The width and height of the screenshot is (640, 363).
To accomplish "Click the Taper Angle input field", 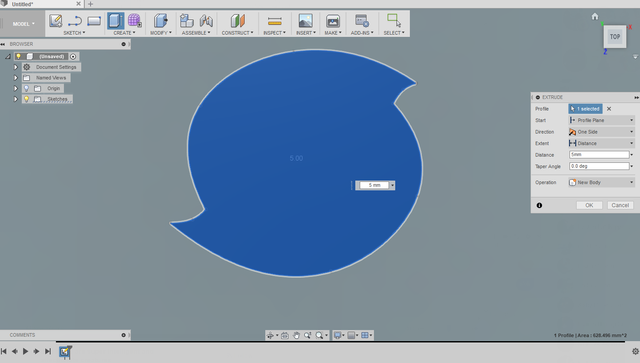I will click(x=599, y=166).
